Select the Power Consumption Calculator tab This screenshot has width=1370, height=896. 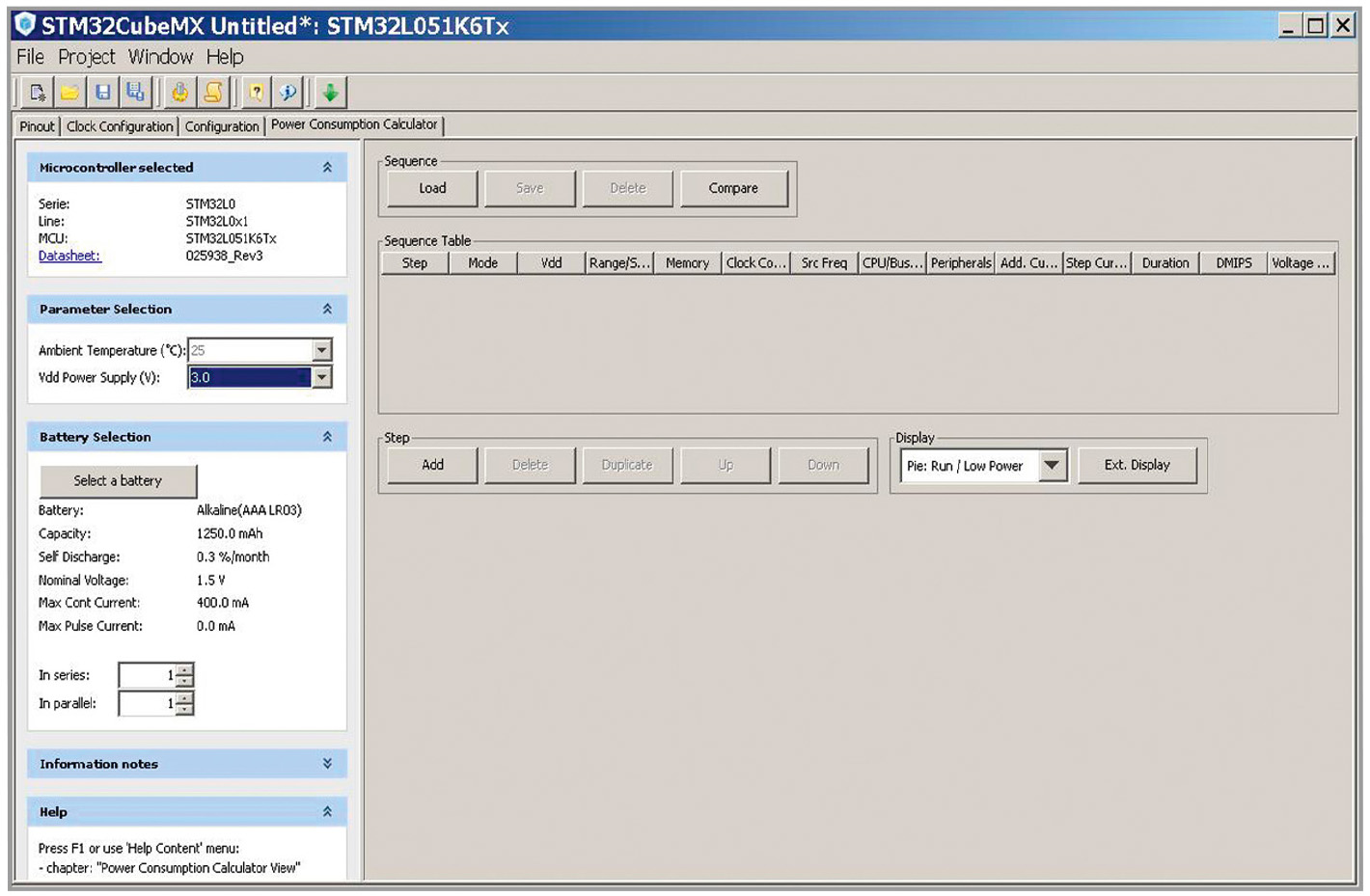point(354,124)
